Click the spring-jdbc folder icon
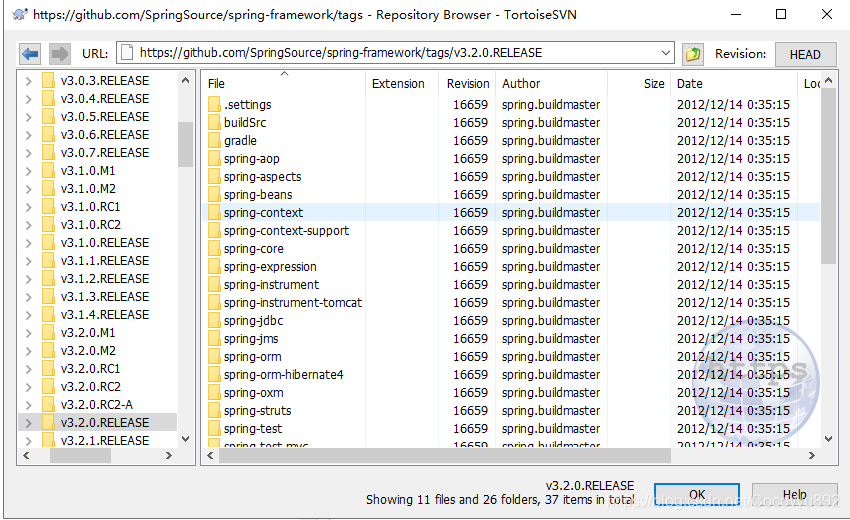The image size is (850, 520). (214, 320)
